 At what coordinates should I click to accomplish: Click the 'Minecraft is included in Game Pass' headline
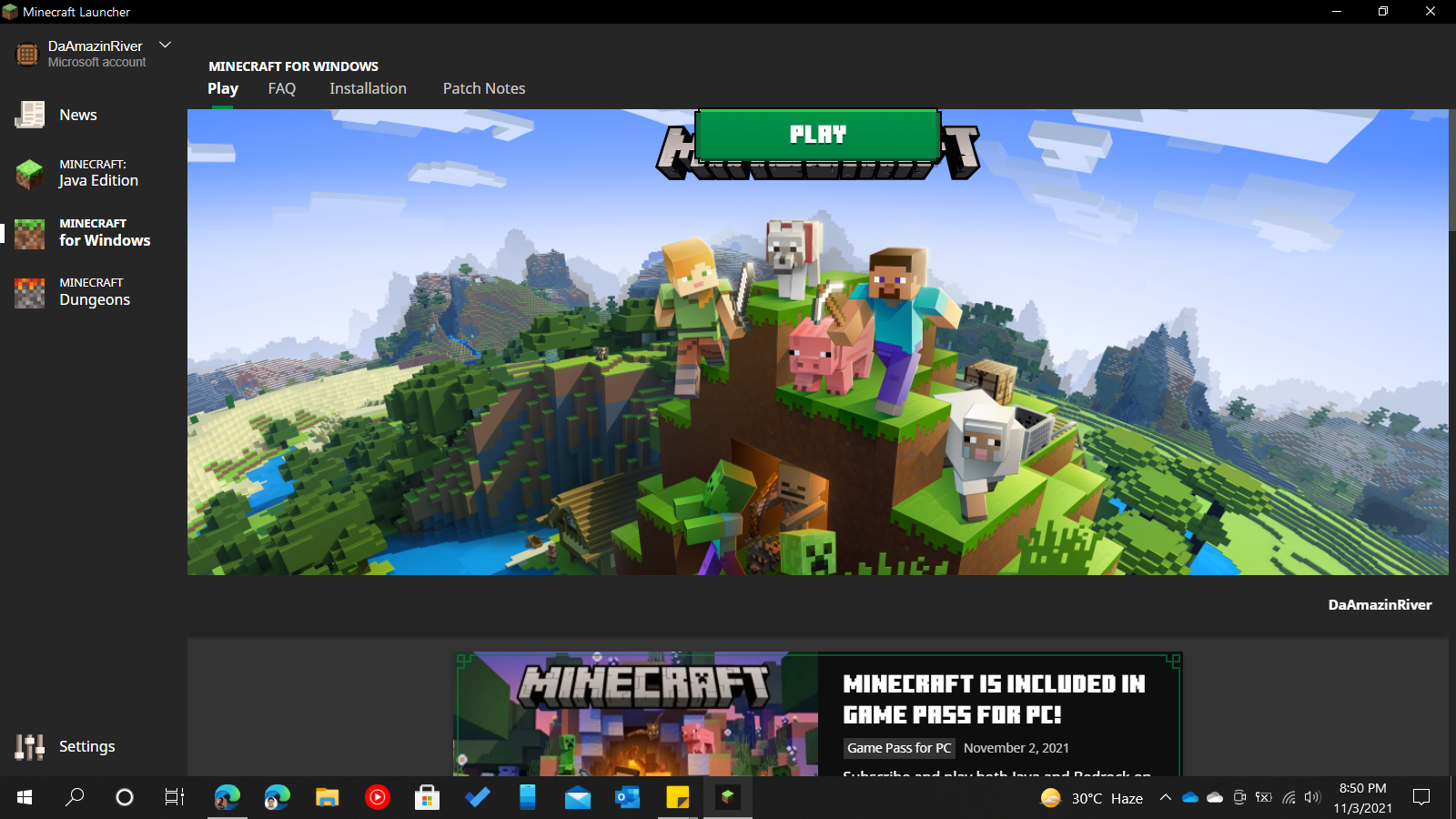[995, 699]
